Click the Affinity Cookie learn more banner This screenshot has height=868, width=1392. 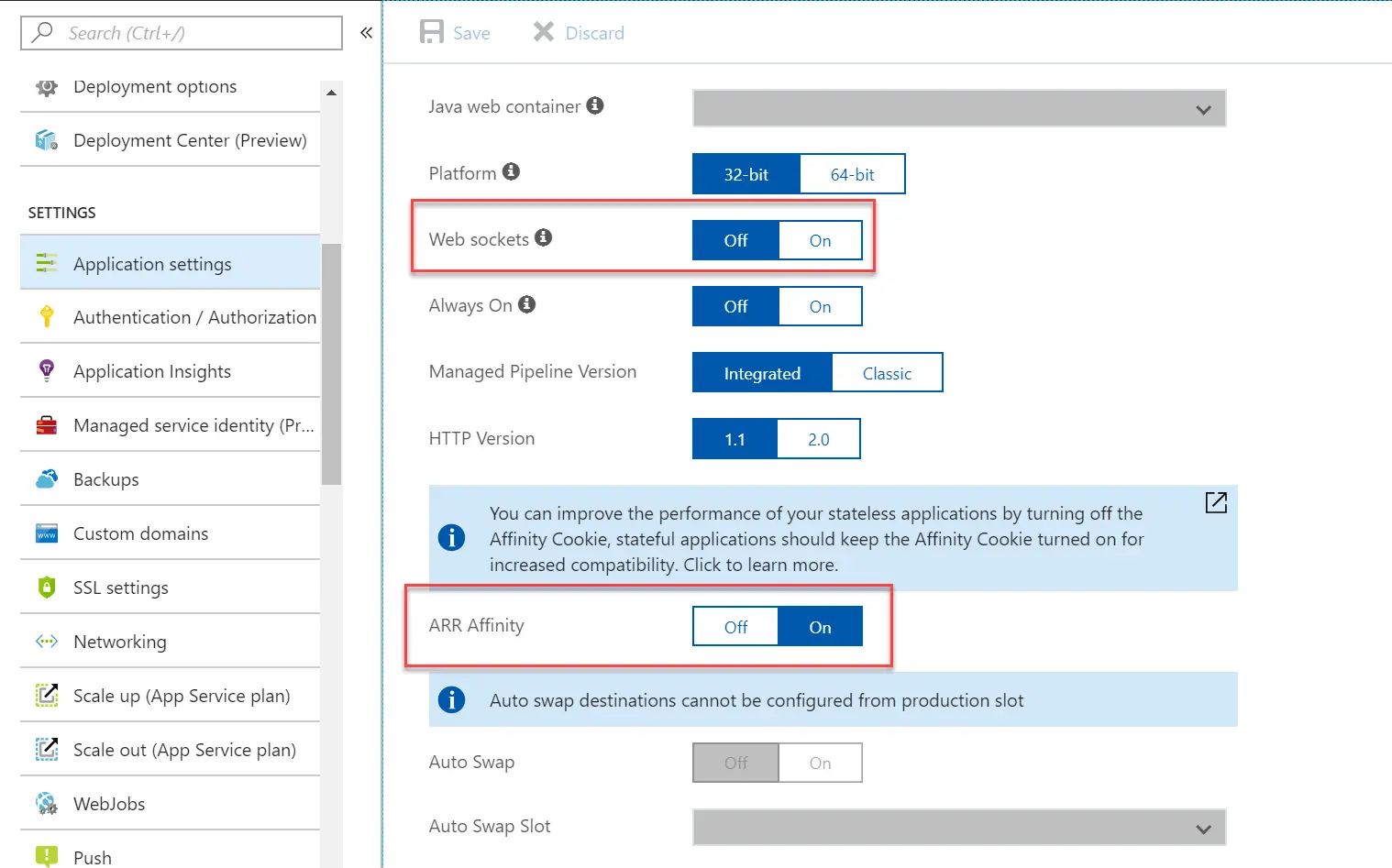(x=833, y=538)
